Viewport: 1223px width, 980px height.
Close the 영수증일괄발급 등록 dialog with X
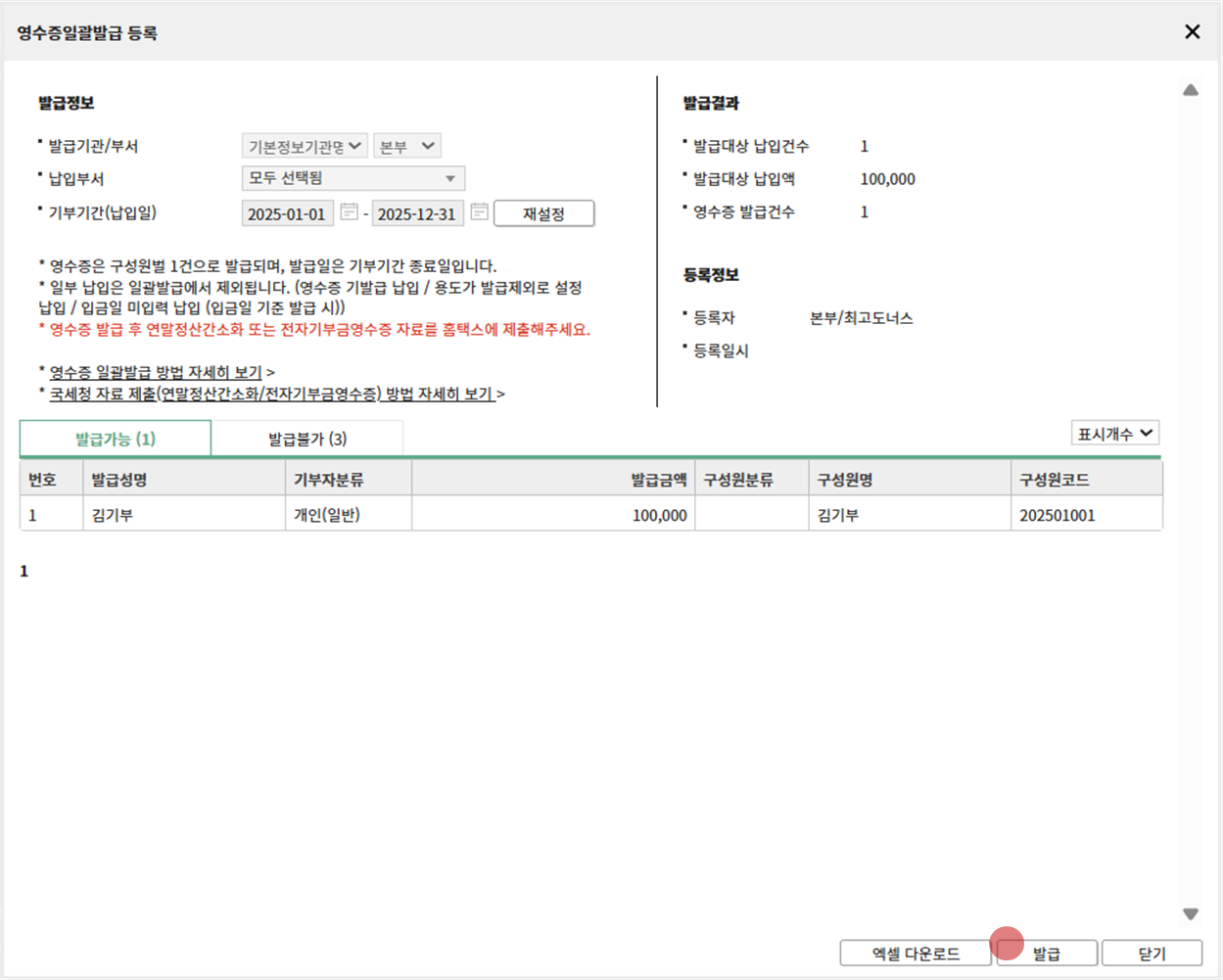click(1192, 32)
